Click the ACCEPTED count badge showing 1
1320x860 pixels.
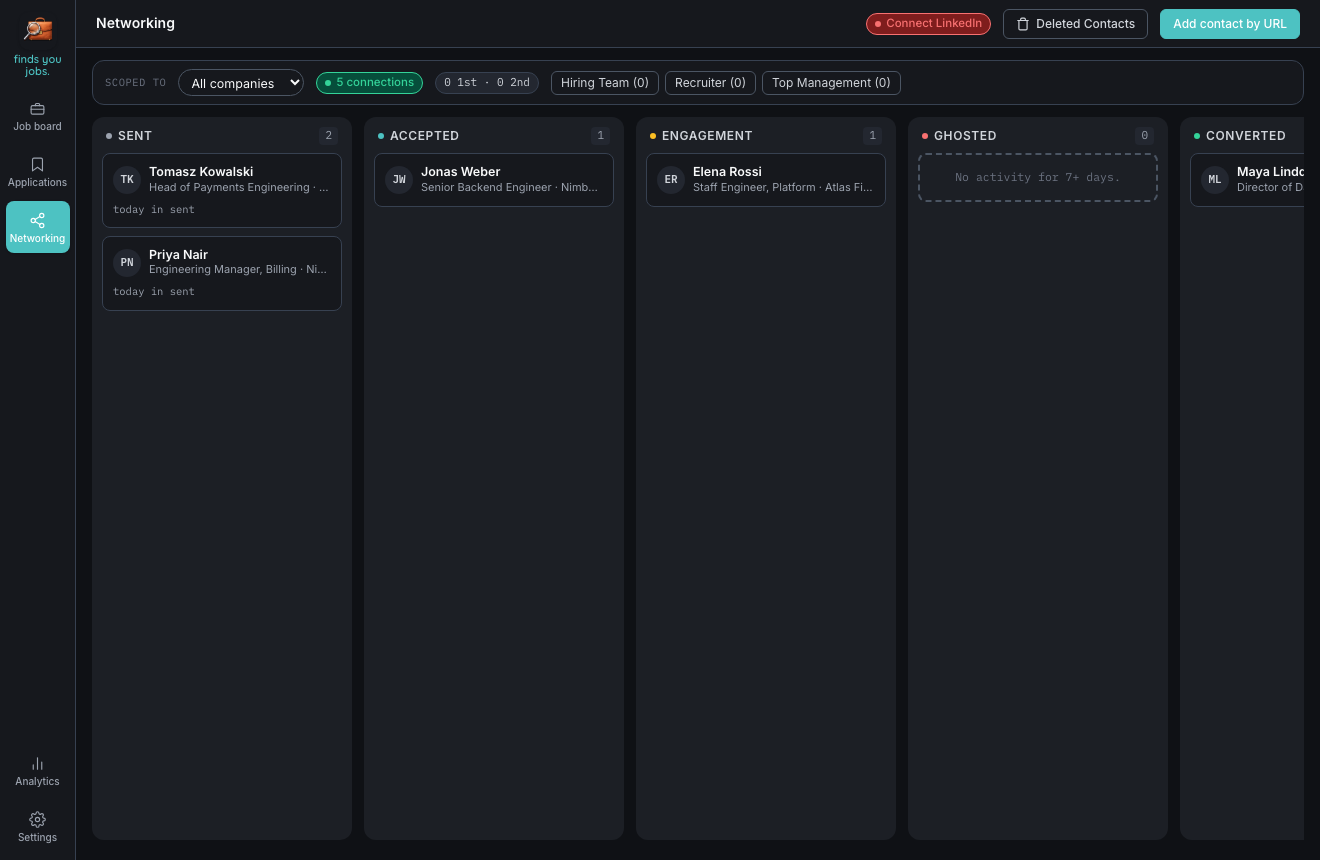(600, 136)
